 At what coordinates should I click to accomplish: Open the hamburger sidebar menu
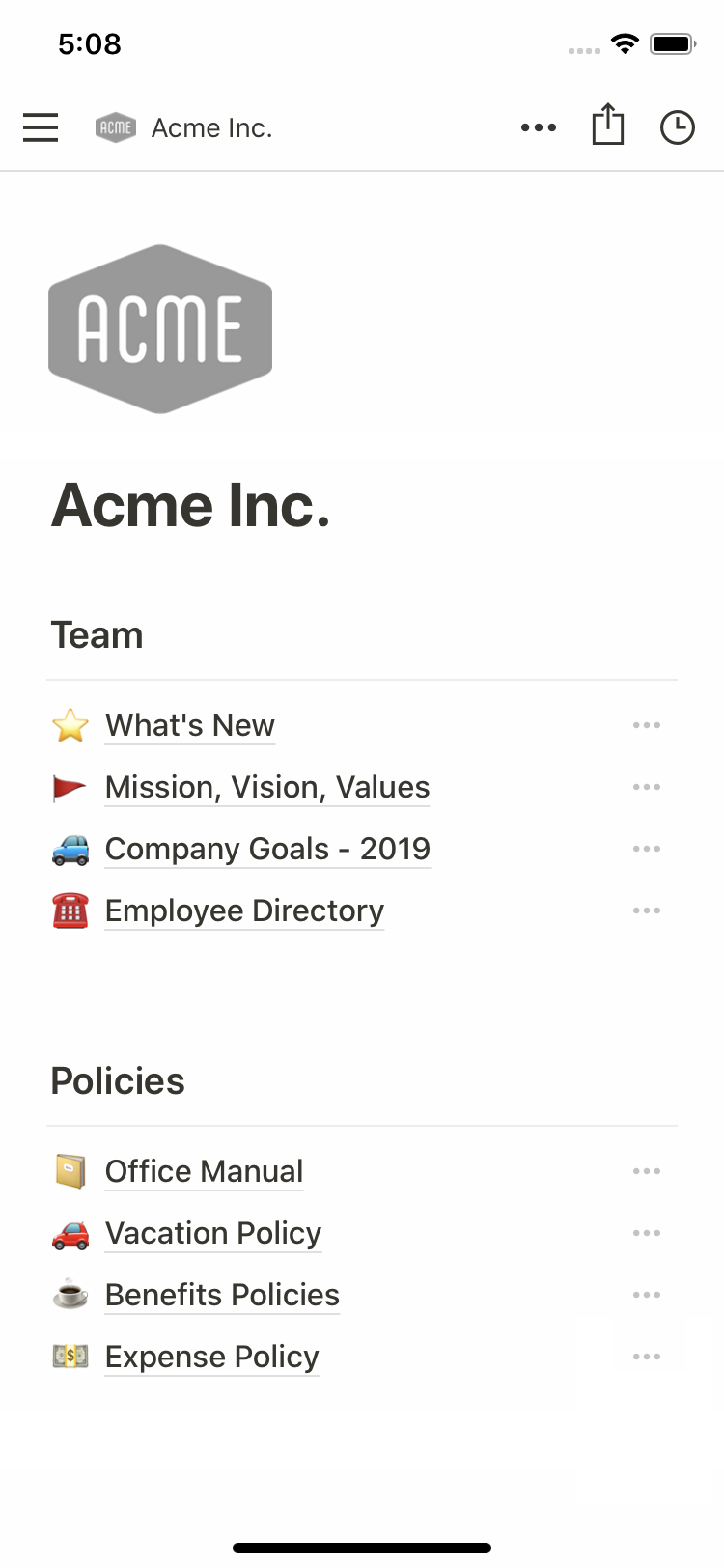[x=41, y=127]
